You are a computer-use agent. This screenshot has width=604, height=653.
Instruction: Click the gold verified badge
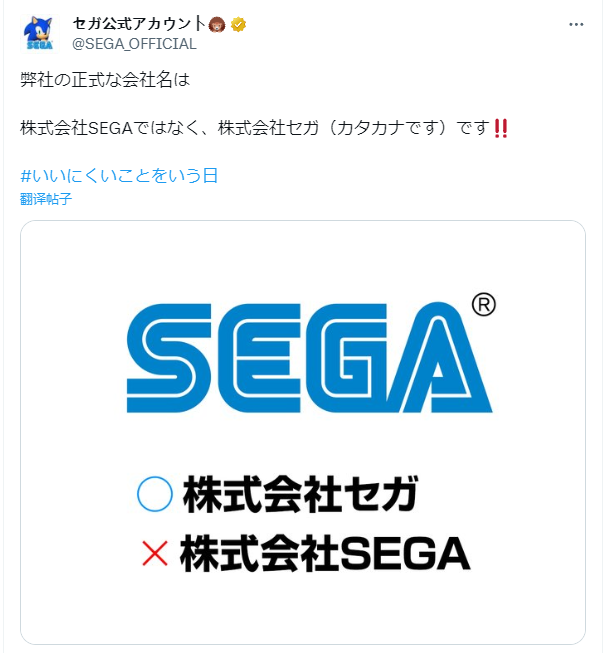238,24
